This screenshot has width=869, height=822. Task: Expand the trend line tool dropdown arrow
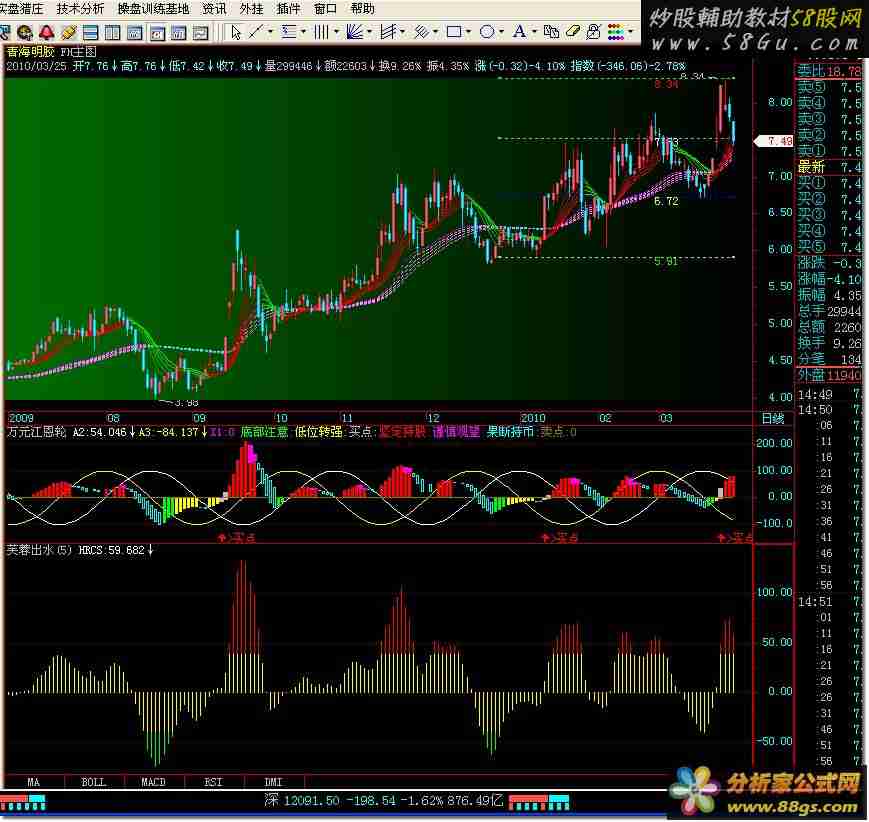[270, 32]
